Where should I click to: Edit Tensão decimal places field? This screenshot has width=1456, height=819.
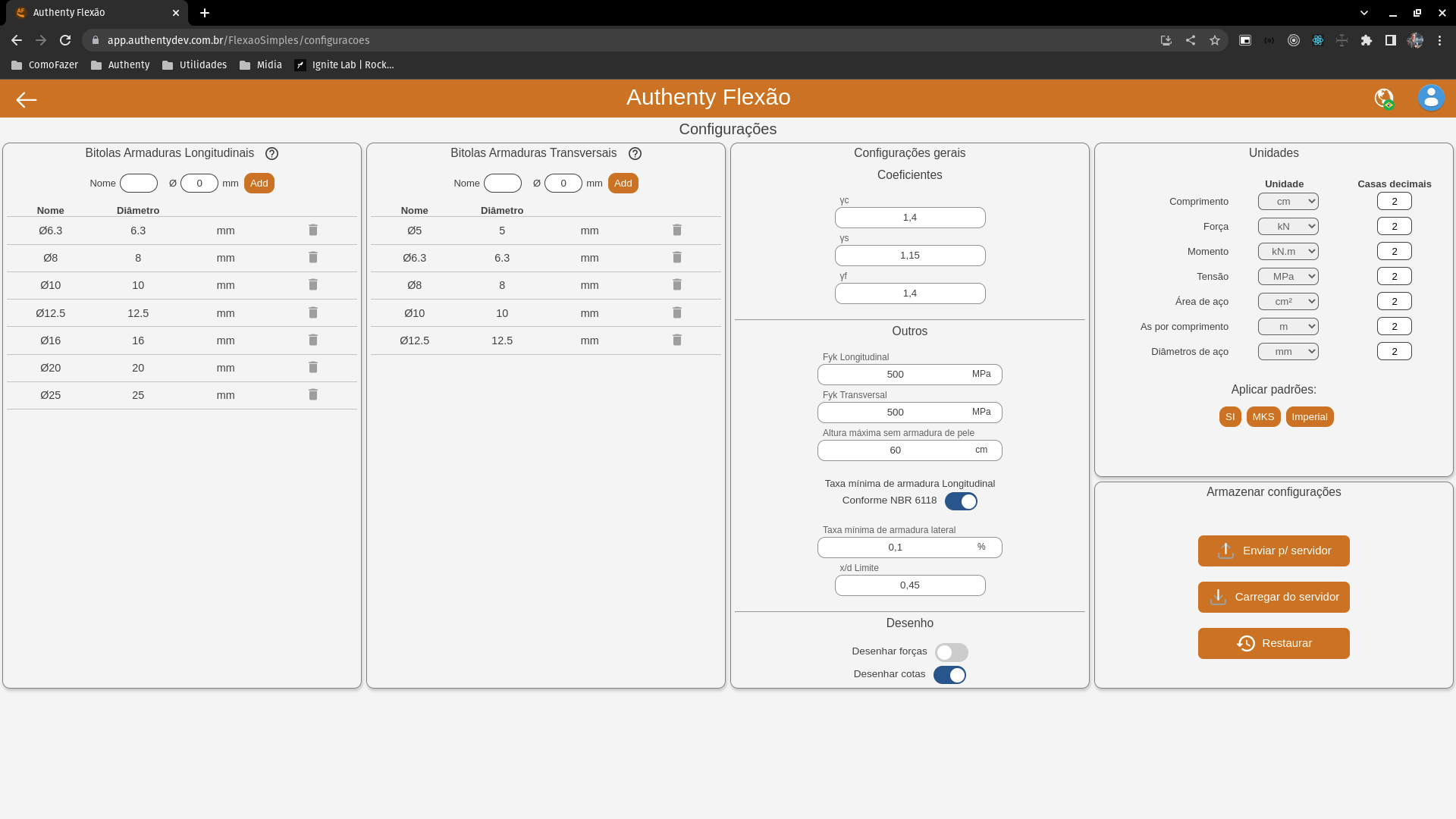point(1395,277)
